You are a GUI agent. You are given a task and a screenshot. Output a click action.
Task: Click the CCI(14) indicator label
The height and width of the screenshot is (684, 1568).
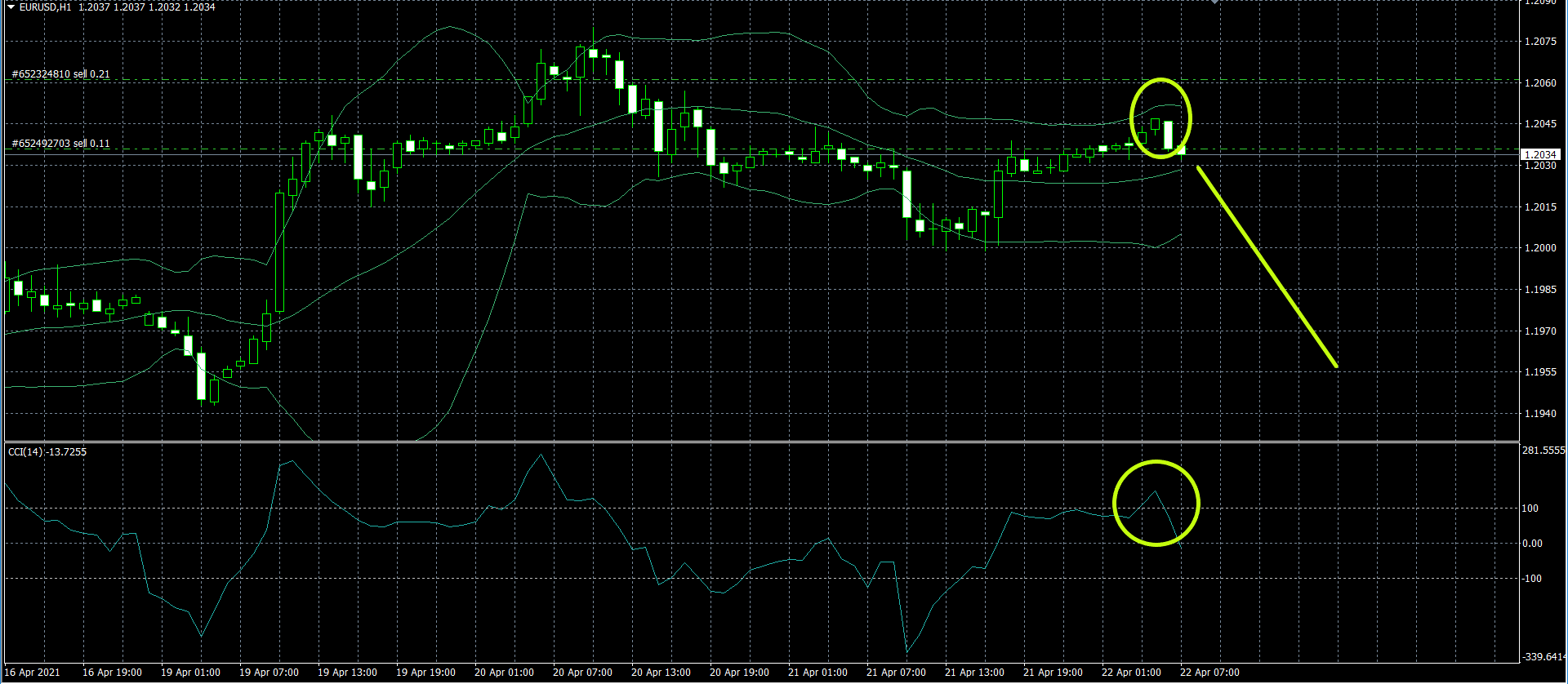[47, 451]
